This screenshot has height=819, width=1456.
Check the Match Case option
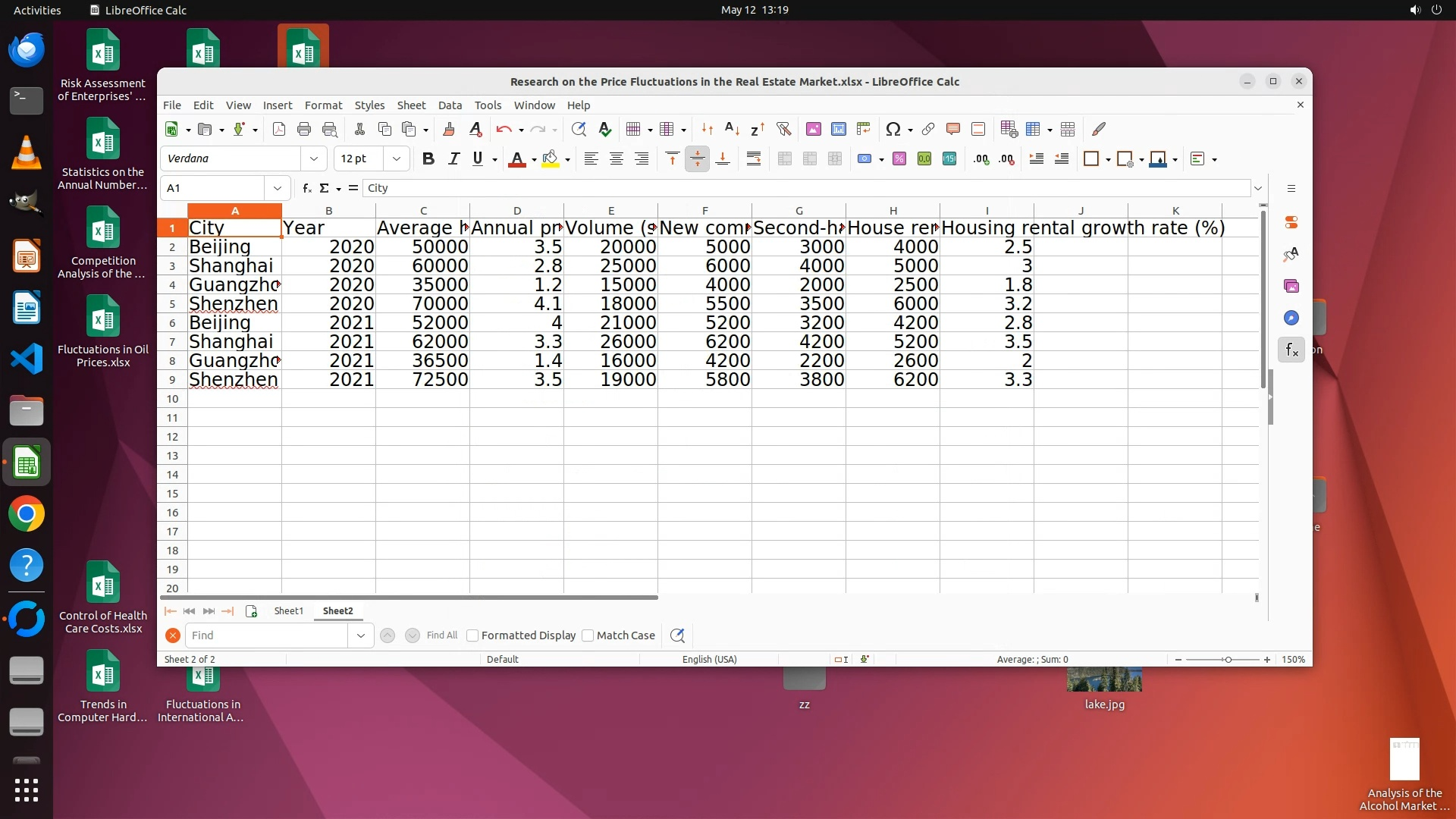pyautogui.click(x=588, y=635)
